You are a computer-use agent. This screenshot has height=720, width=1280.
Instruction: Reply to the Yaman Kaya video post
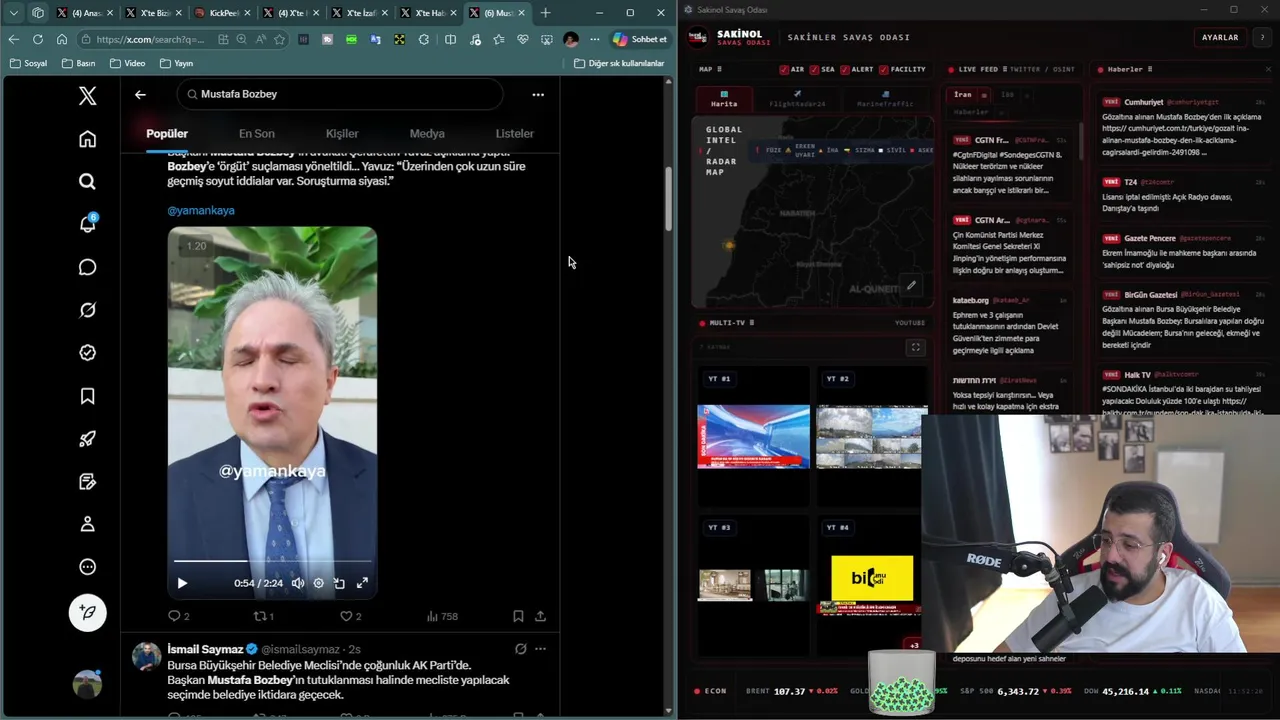pyautogui.click(x=178, y=616)
